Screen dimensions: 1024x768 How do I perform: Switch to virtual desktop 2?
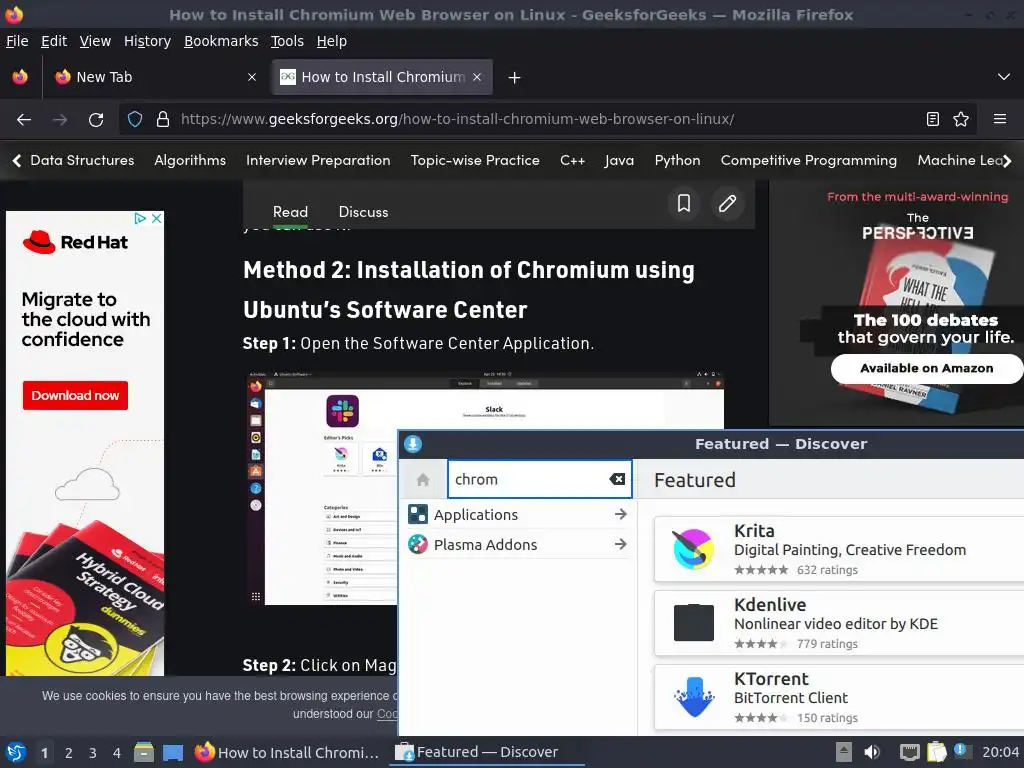pos(69,753)
